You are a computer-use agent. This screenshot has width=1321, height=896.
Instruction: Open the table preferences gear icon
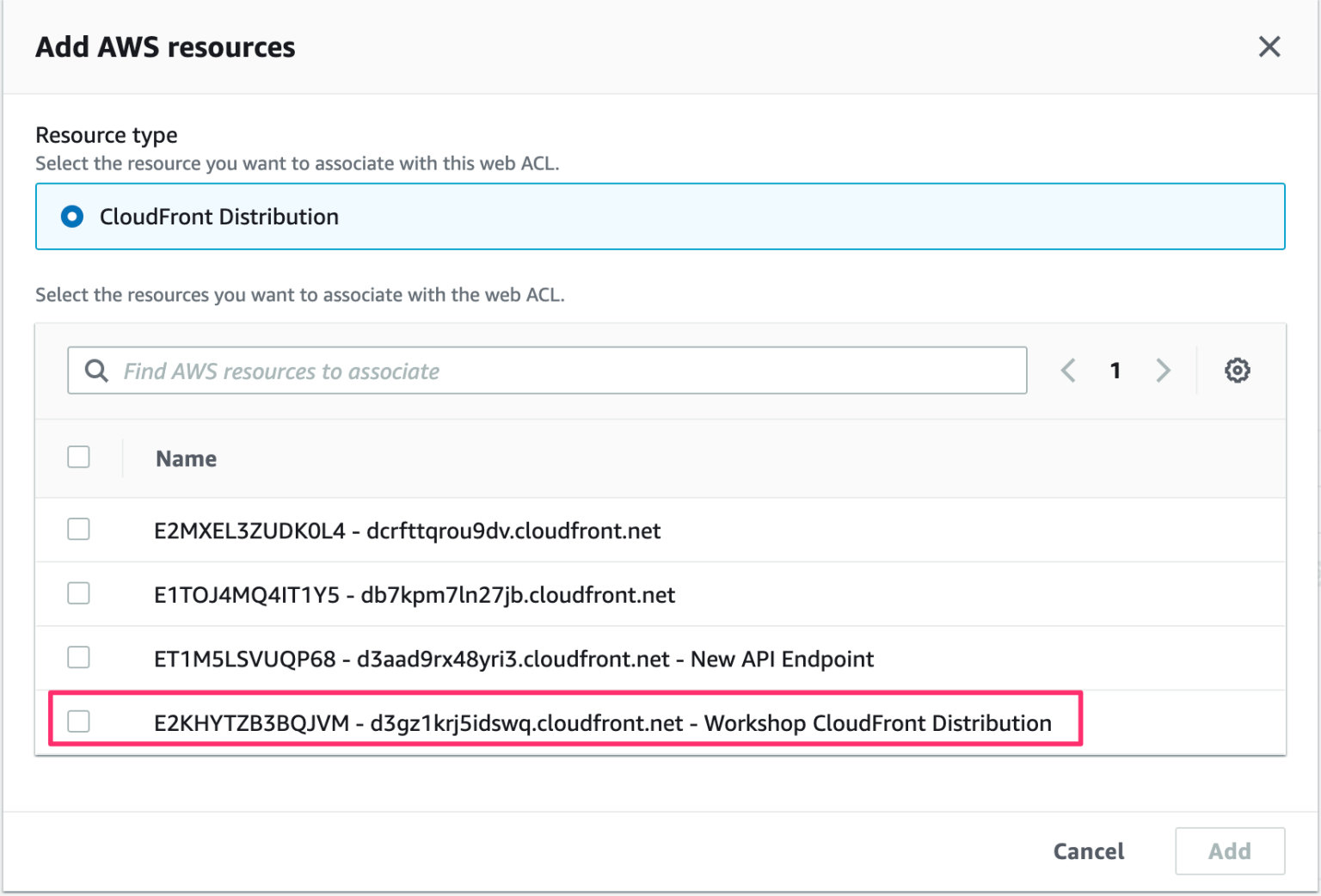(1237, 370)
